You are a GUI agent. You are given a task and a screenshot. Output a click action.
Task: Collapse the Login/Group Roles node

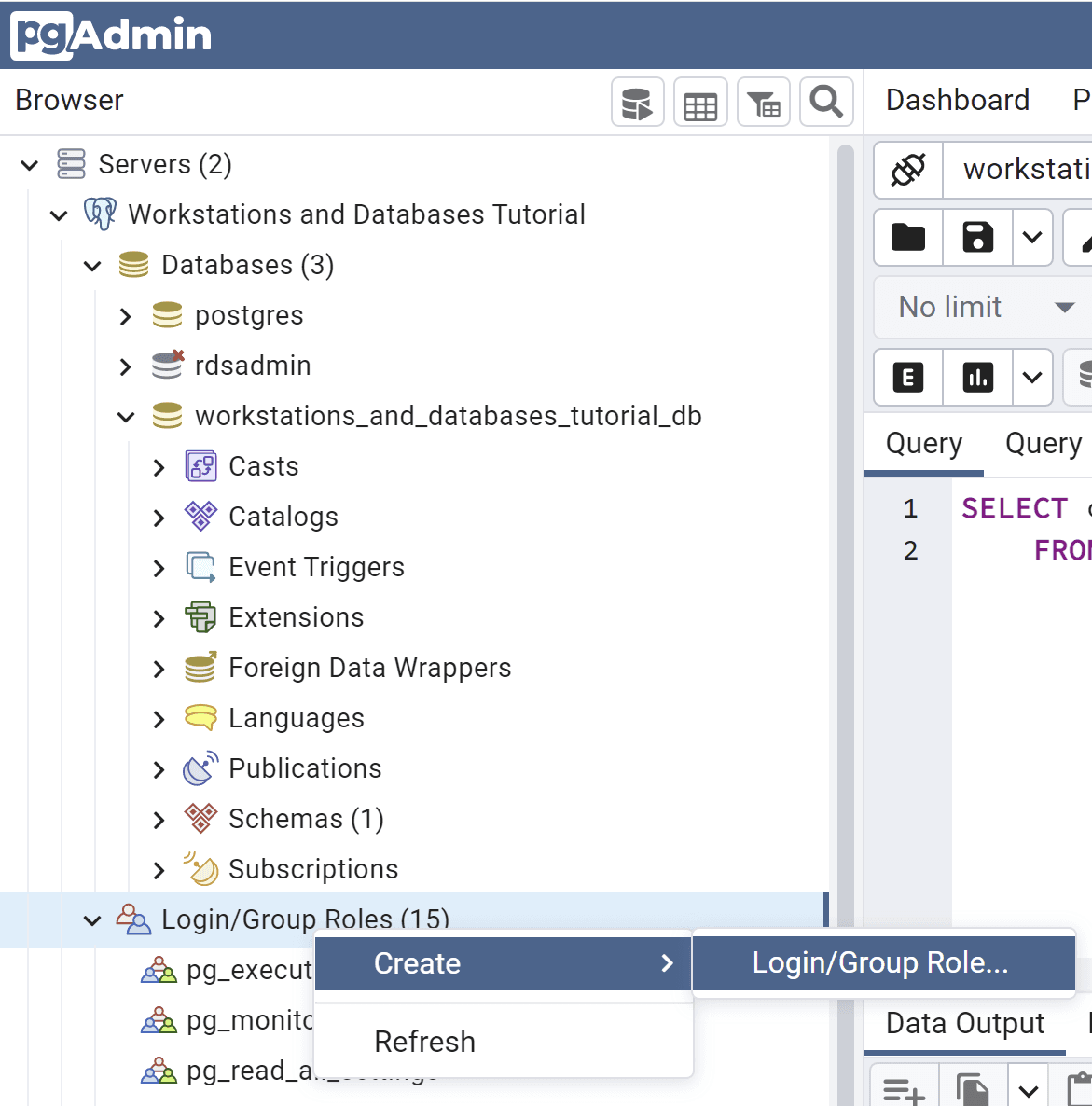[x=92, y=920]
